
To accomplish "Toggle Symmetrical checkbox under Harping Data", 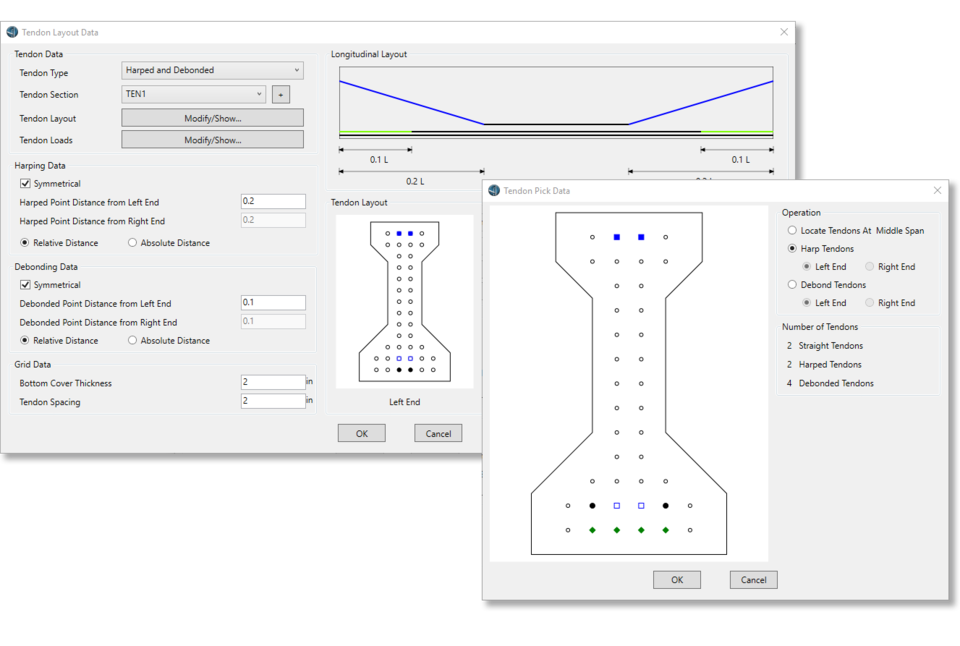I will tap(25, 184).
